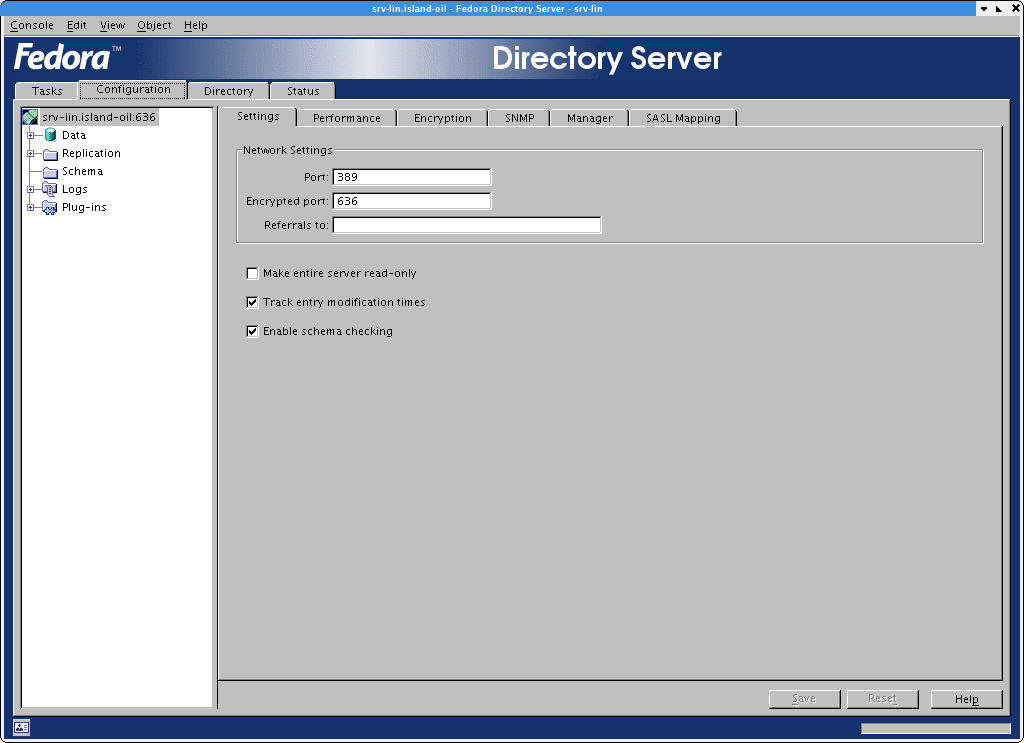Select the Replication tree item label
The height and width of the screenshot is (743, 1024).
point(91,153)
